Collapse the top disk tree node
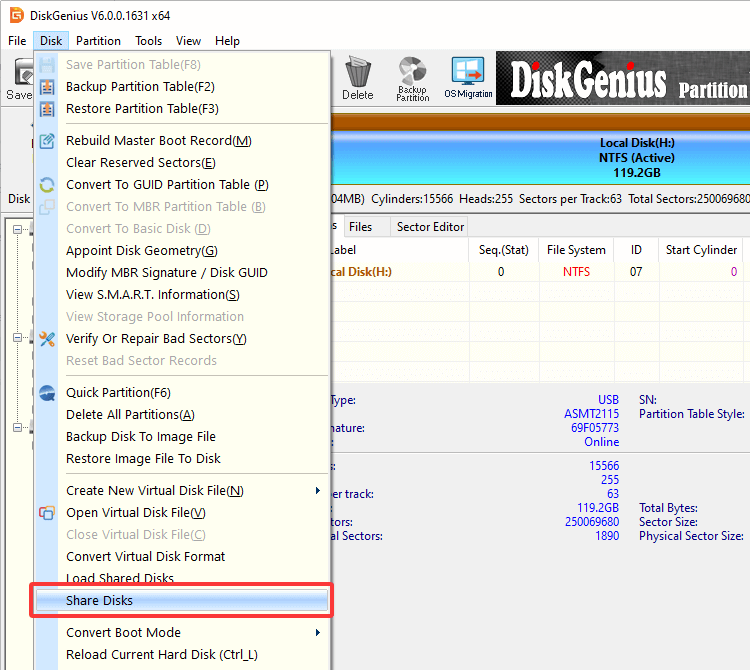 [19, 229]
